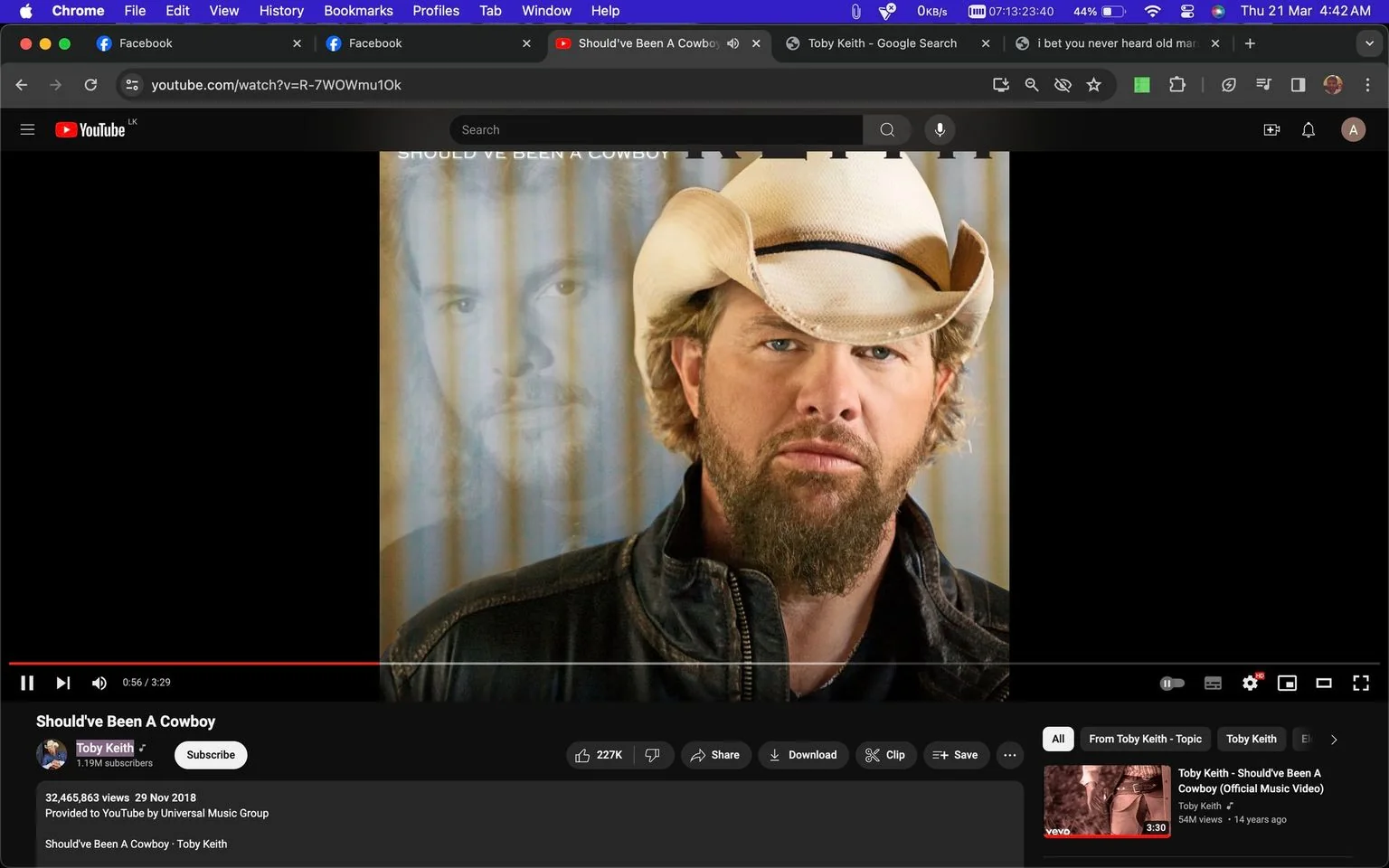Go back with the browser back arrow
The width and height of the screenshot is (1389, 868).
tap(22, 85)
